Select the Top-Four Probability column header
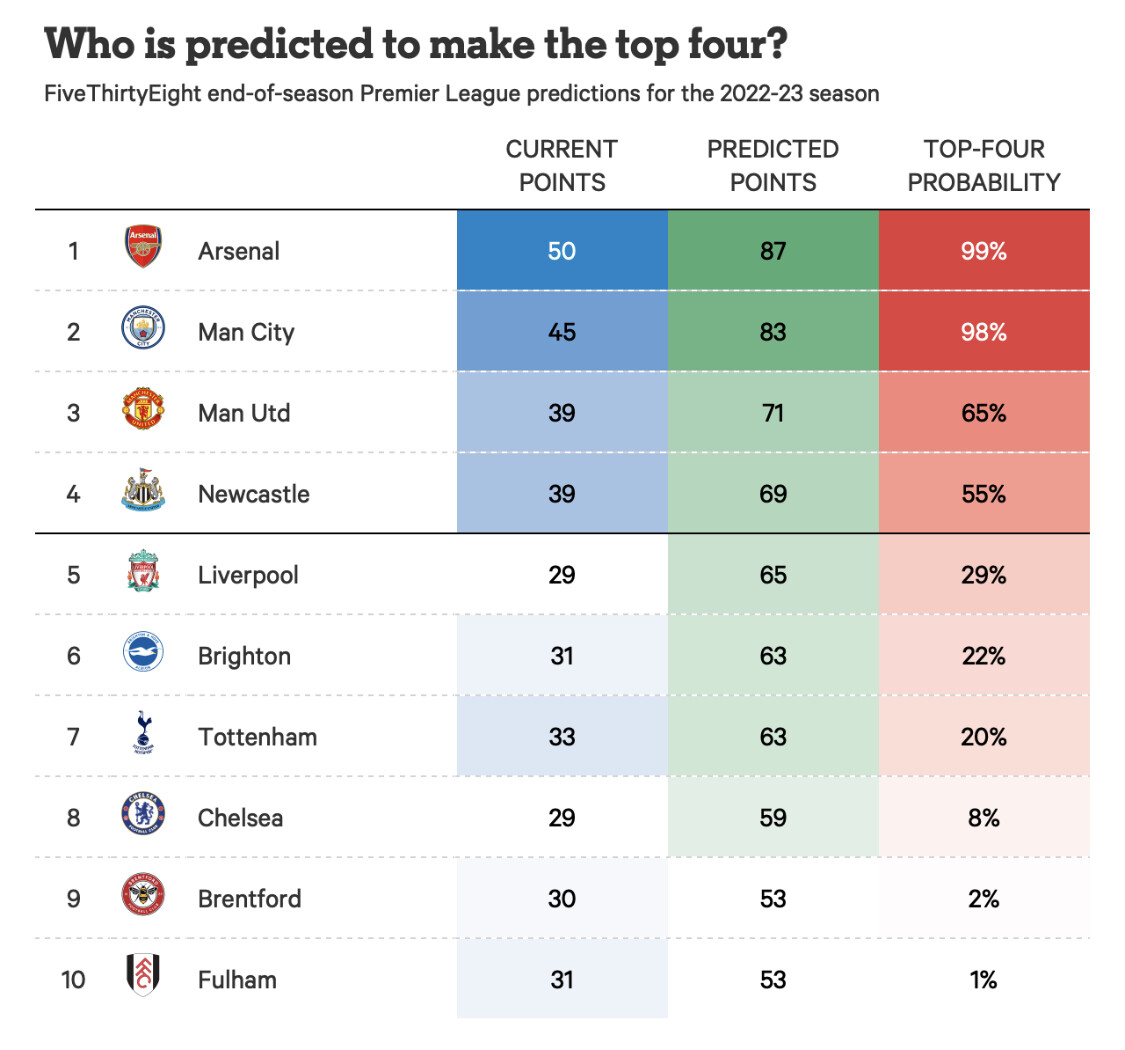 tap(984, 166)
